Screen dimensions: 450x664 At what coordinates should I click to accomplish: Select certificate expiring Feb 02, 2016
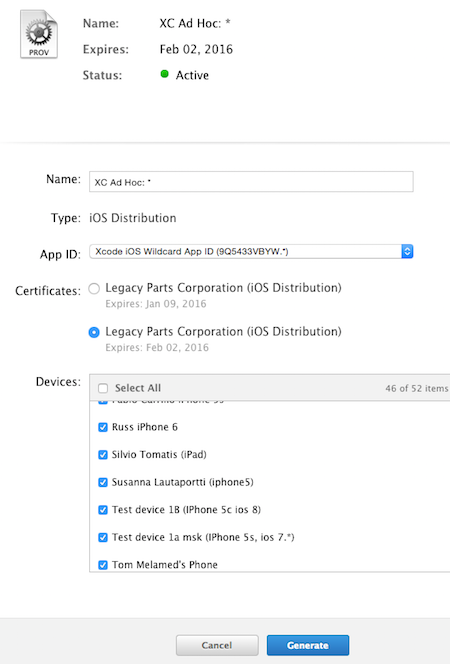[x=94, y=332]
